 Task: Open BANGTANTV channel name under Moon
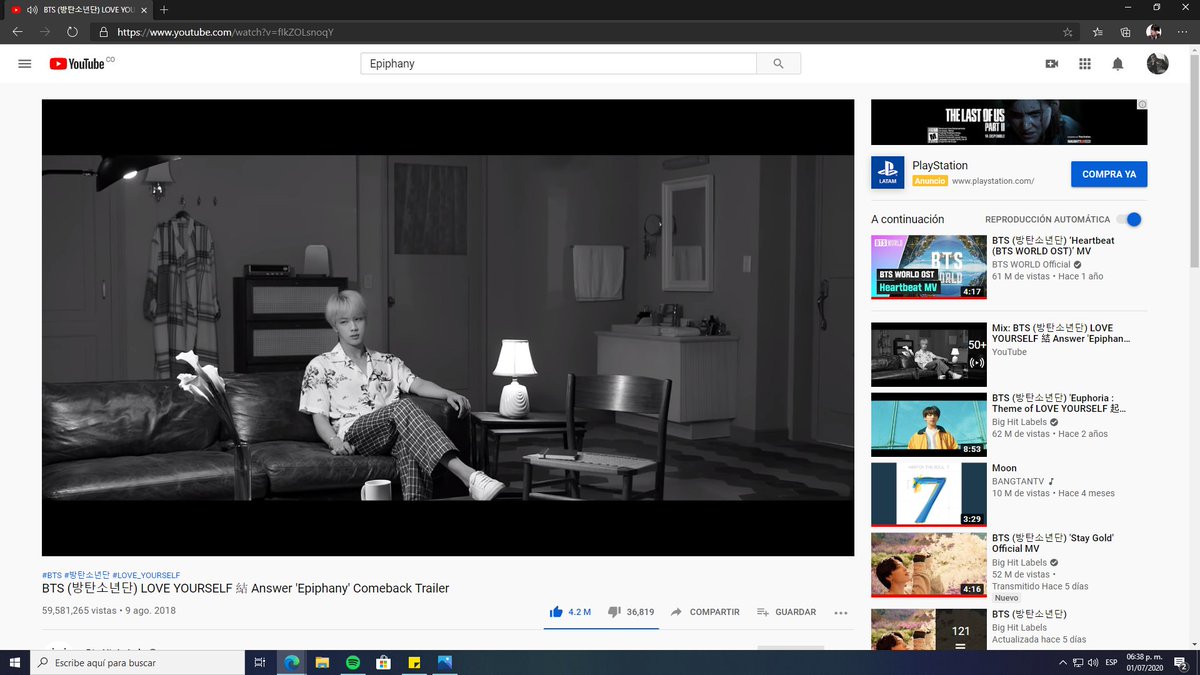(x=1018, y=481)
